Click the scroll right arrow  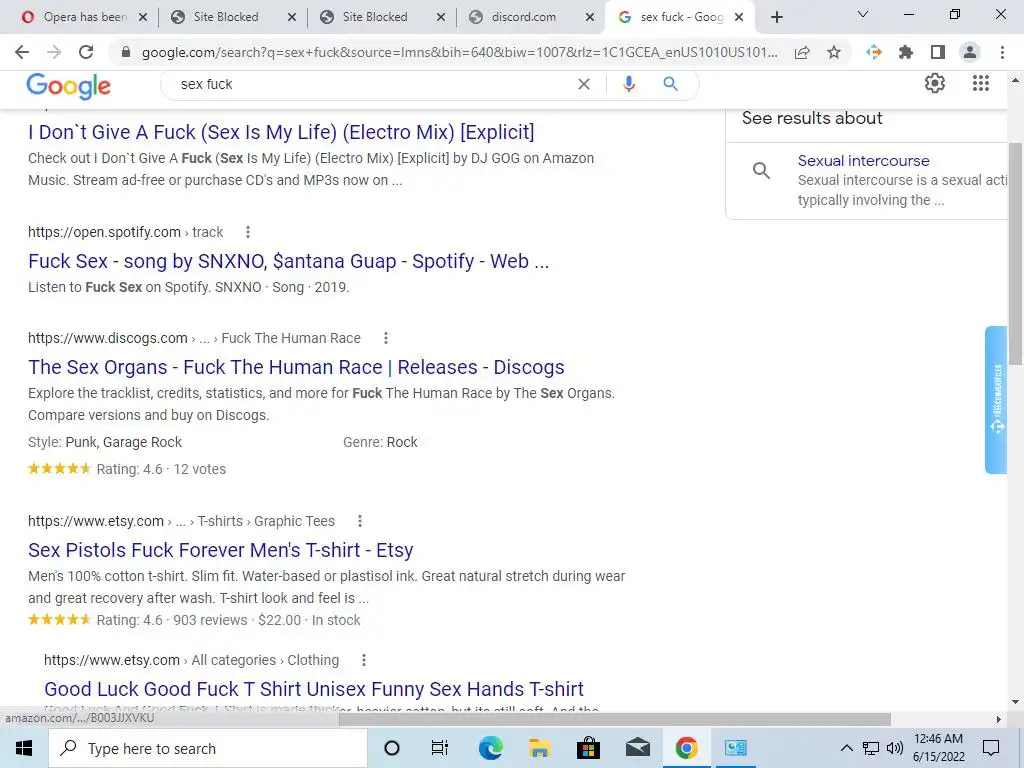(998, 719)
